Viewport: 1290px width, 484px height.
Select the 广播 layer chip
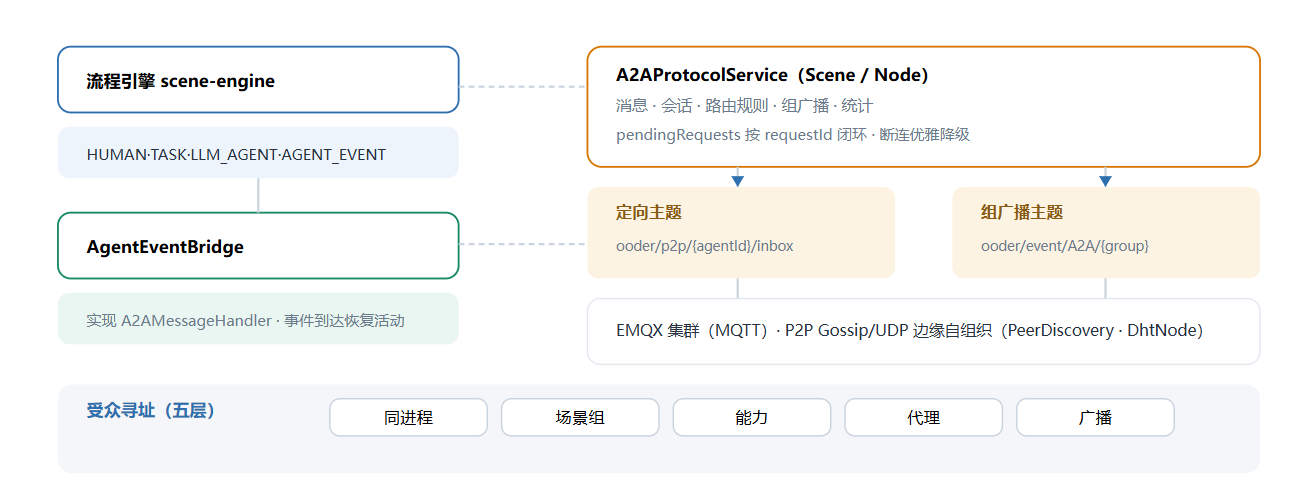(1095, 417)
